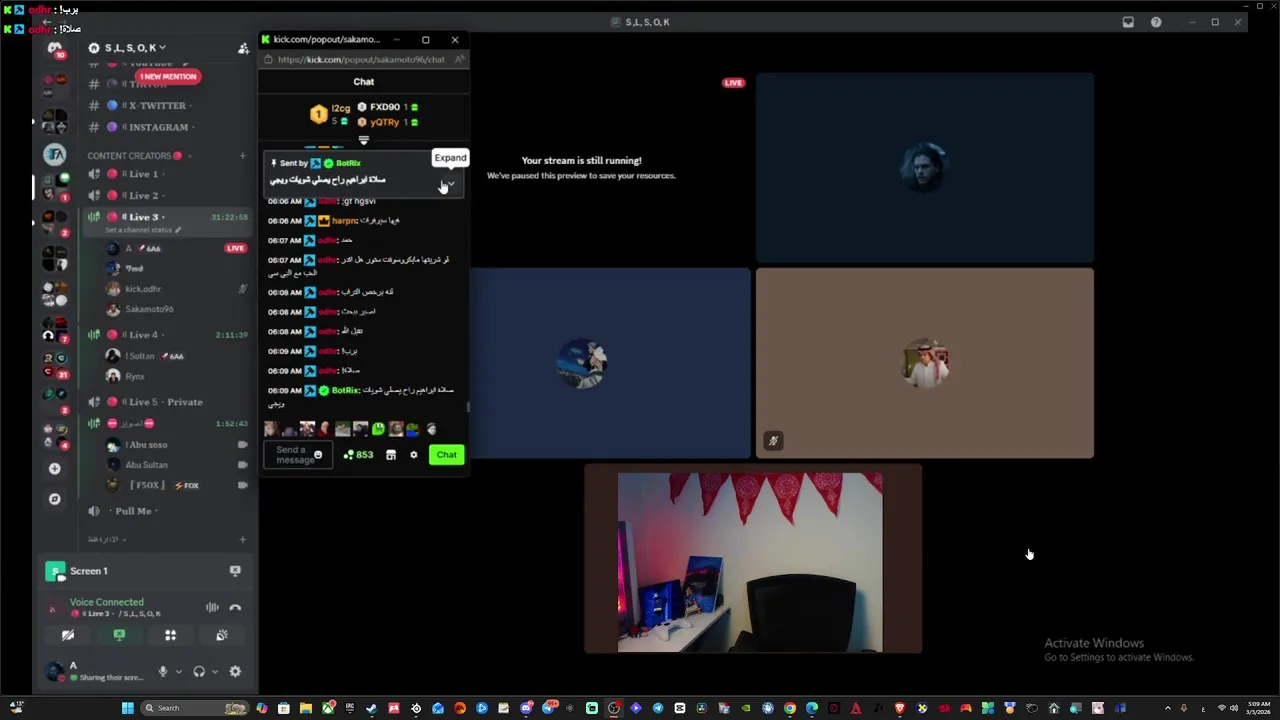Focus the webcam tile showing a room
Image resolution: width=1280 pixels, height=720 pixels.
point(752,559)
